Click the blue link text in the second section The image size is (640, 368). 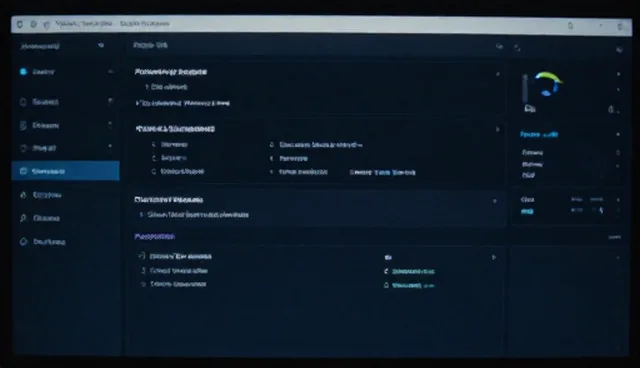click(x=382, y=173)
